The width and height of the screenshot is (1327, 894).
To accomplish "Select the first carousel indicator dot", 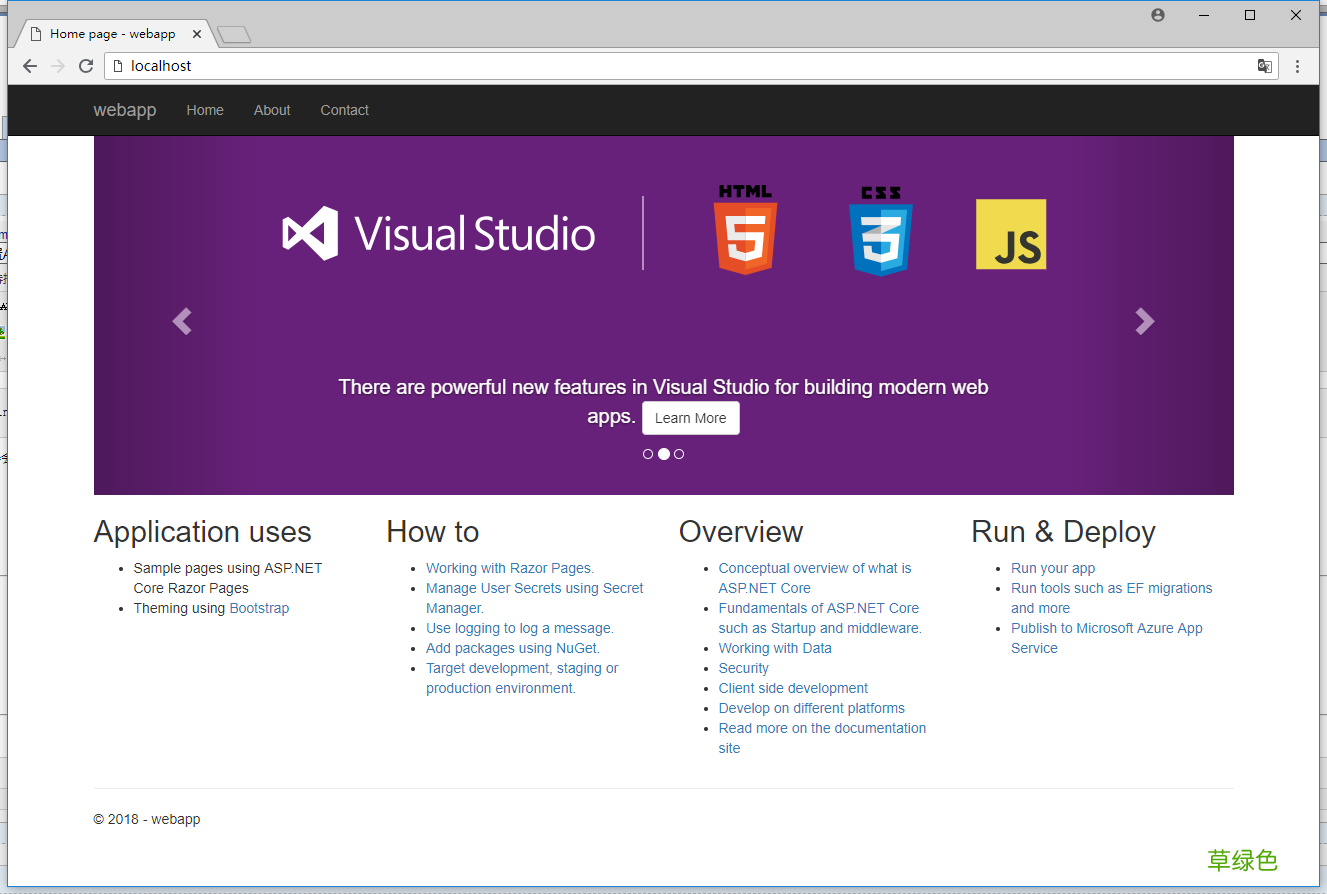I will click(648, 453).
